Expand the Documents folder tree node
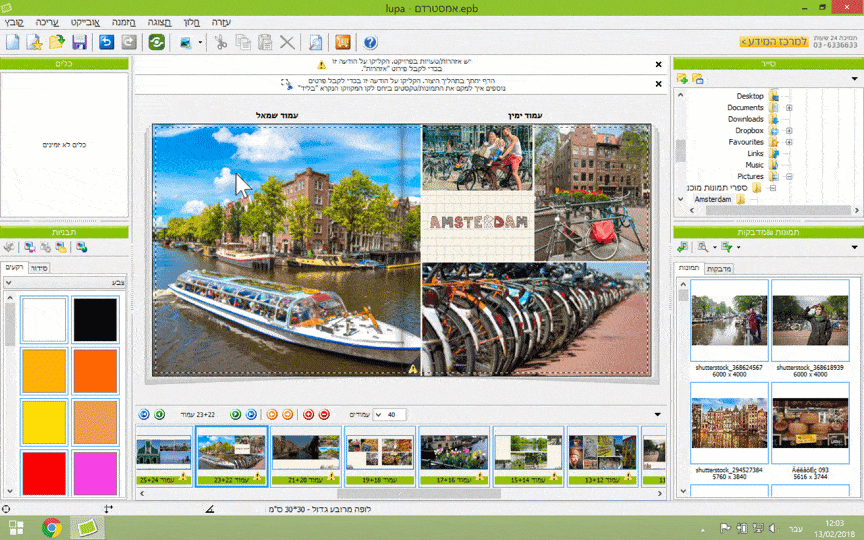Screen dimensions: 864x540 789,107
